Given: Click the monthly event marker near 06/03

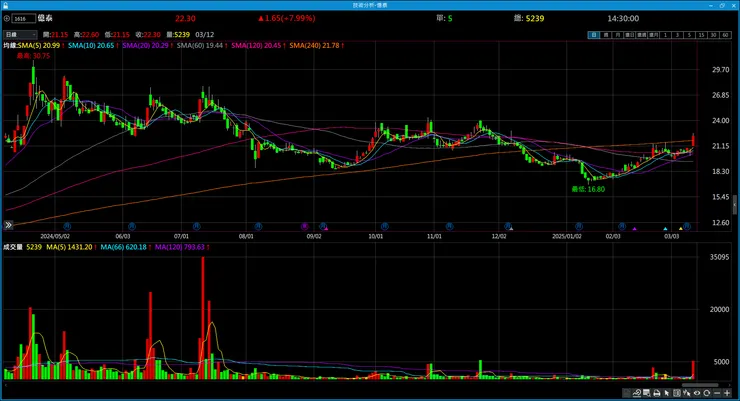Looking at the screenshot, I should click(x=132, y=226).
